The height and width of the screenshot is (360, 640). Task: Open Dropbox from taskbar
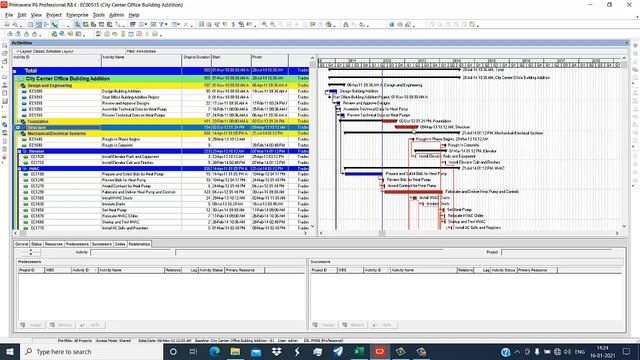click(276, 351)
